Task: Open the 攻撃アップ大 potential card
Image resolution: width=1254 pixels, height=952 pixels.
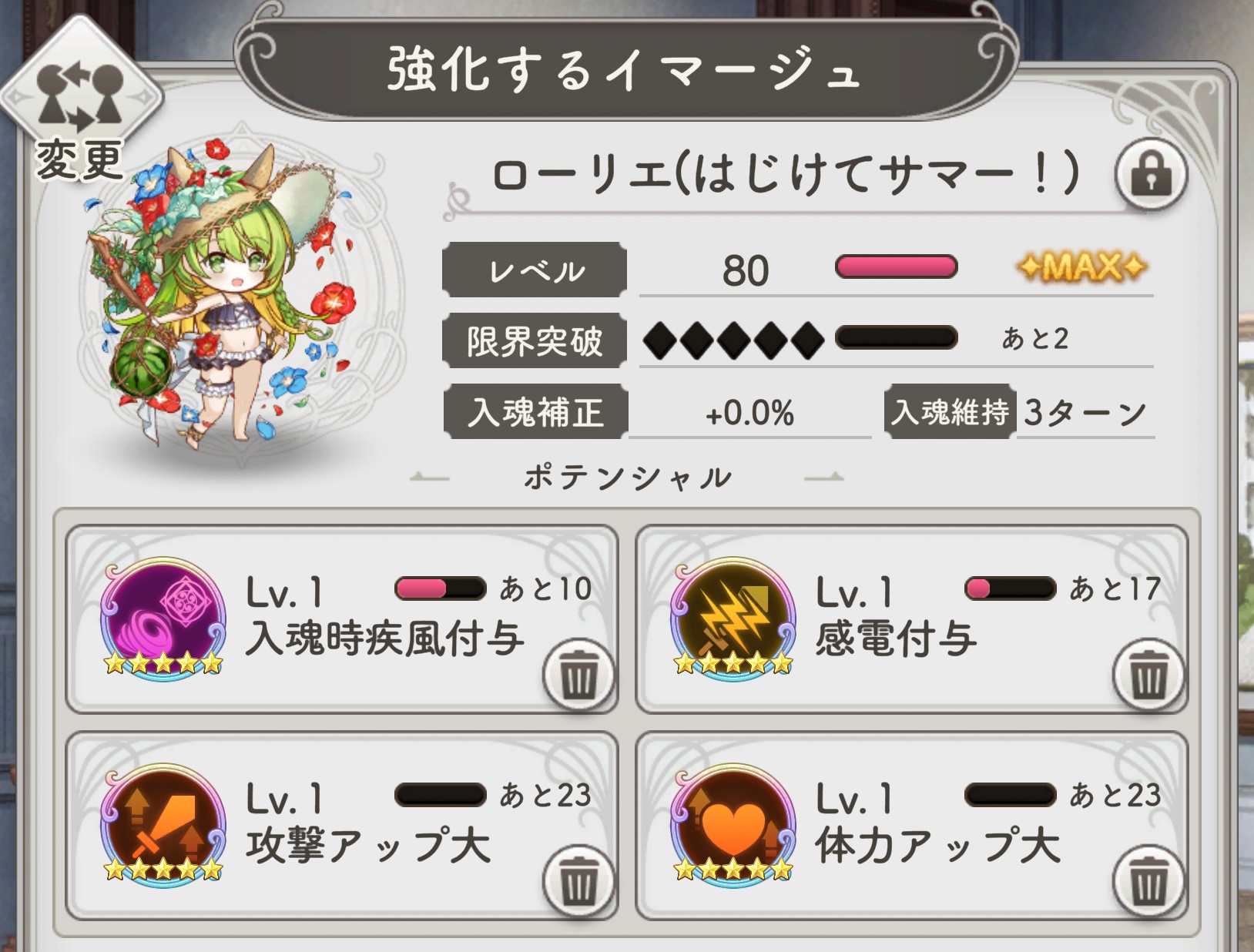Action: click(342, 826)
